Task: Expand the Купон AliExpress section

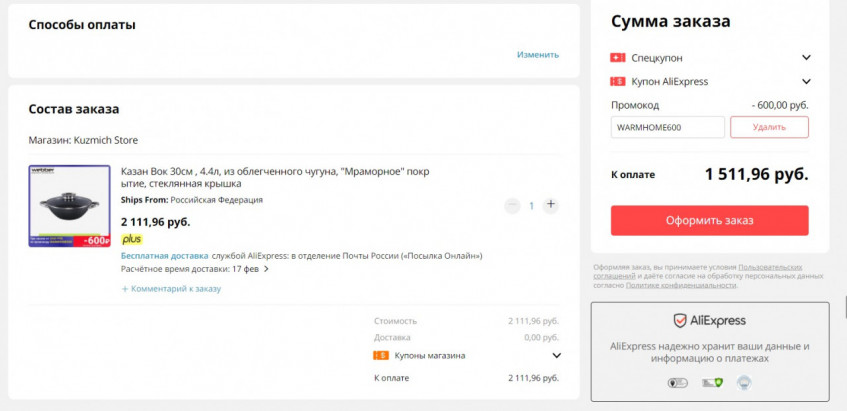Action: (806, 82)
